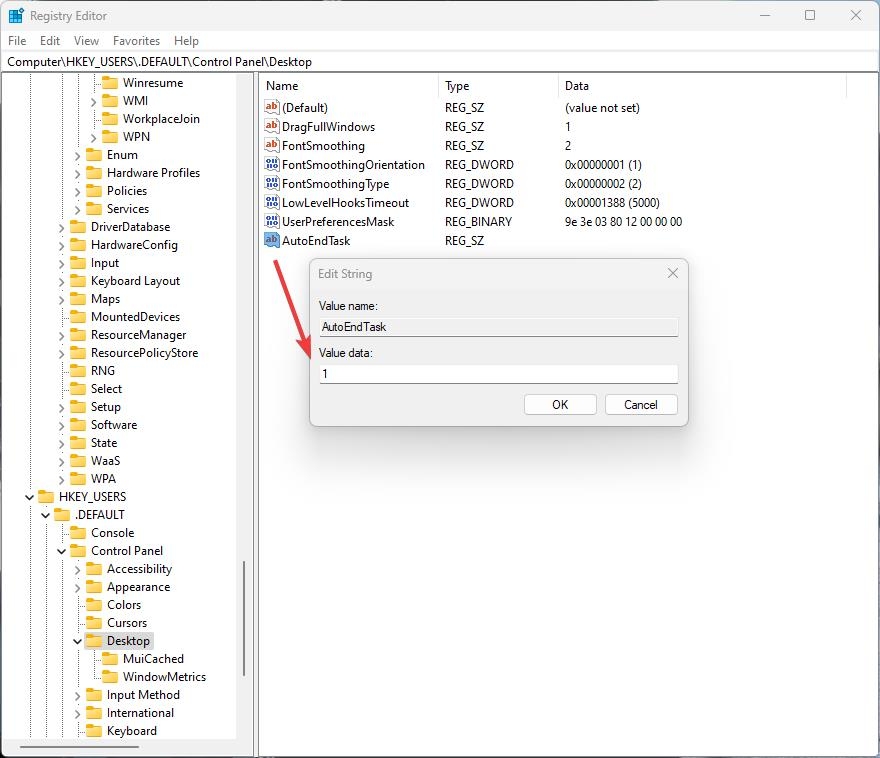Open the File menu
Image resolution: width=880 pixels, height=758 pixels.
point(17,41)
